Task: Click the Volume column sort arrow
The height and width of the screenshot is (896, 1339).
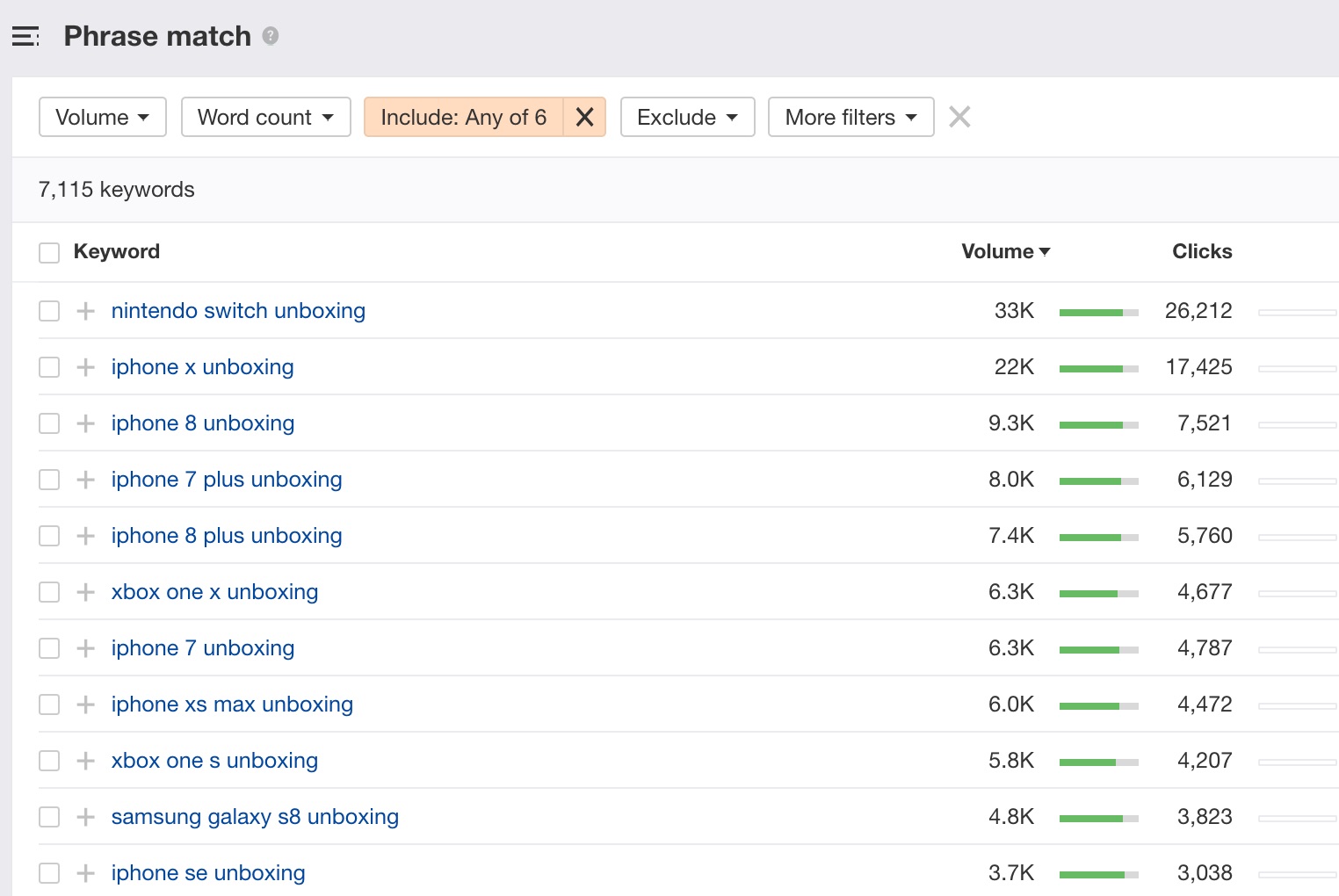Action: point(1046,251)
